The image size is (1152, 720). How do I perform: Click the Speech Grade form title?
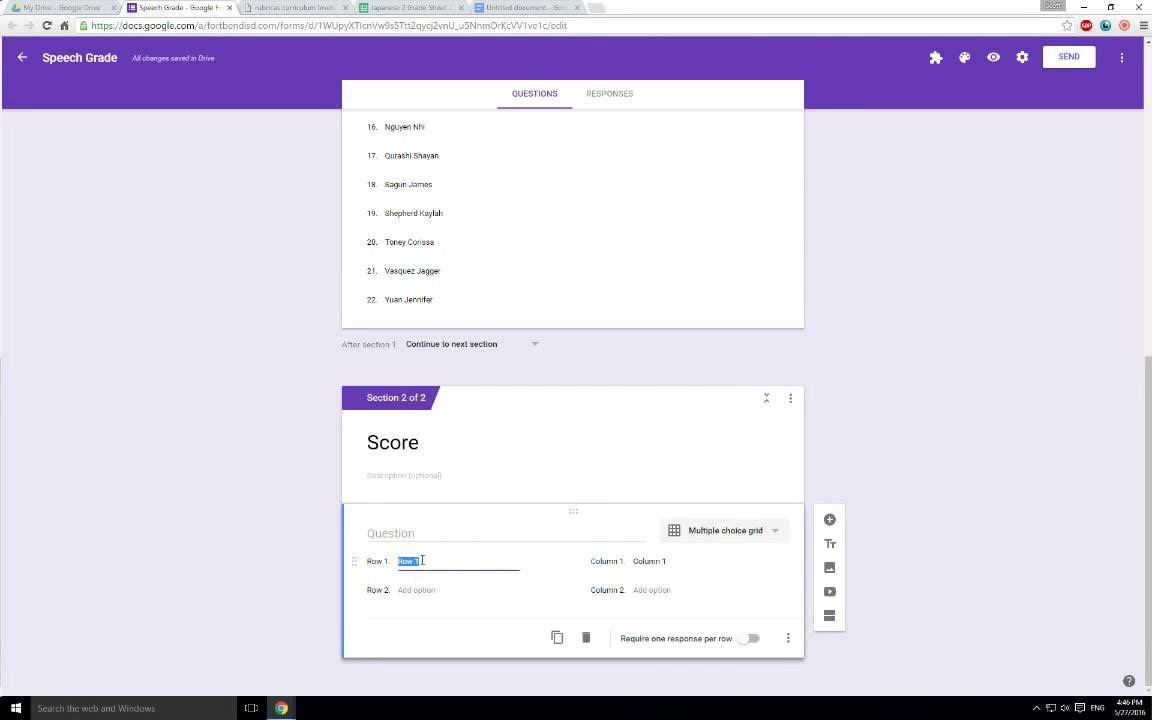pyautogui.click(x=79, y=58)
